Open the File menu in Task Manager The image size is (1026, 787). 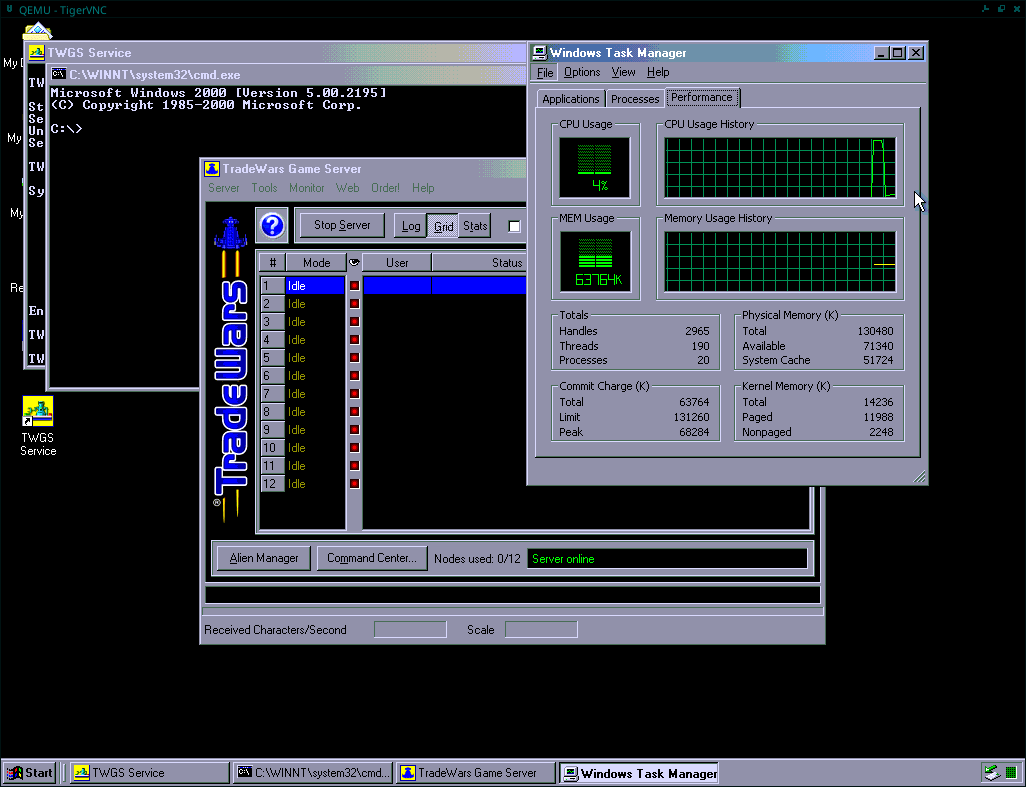(x=545, y=72)
